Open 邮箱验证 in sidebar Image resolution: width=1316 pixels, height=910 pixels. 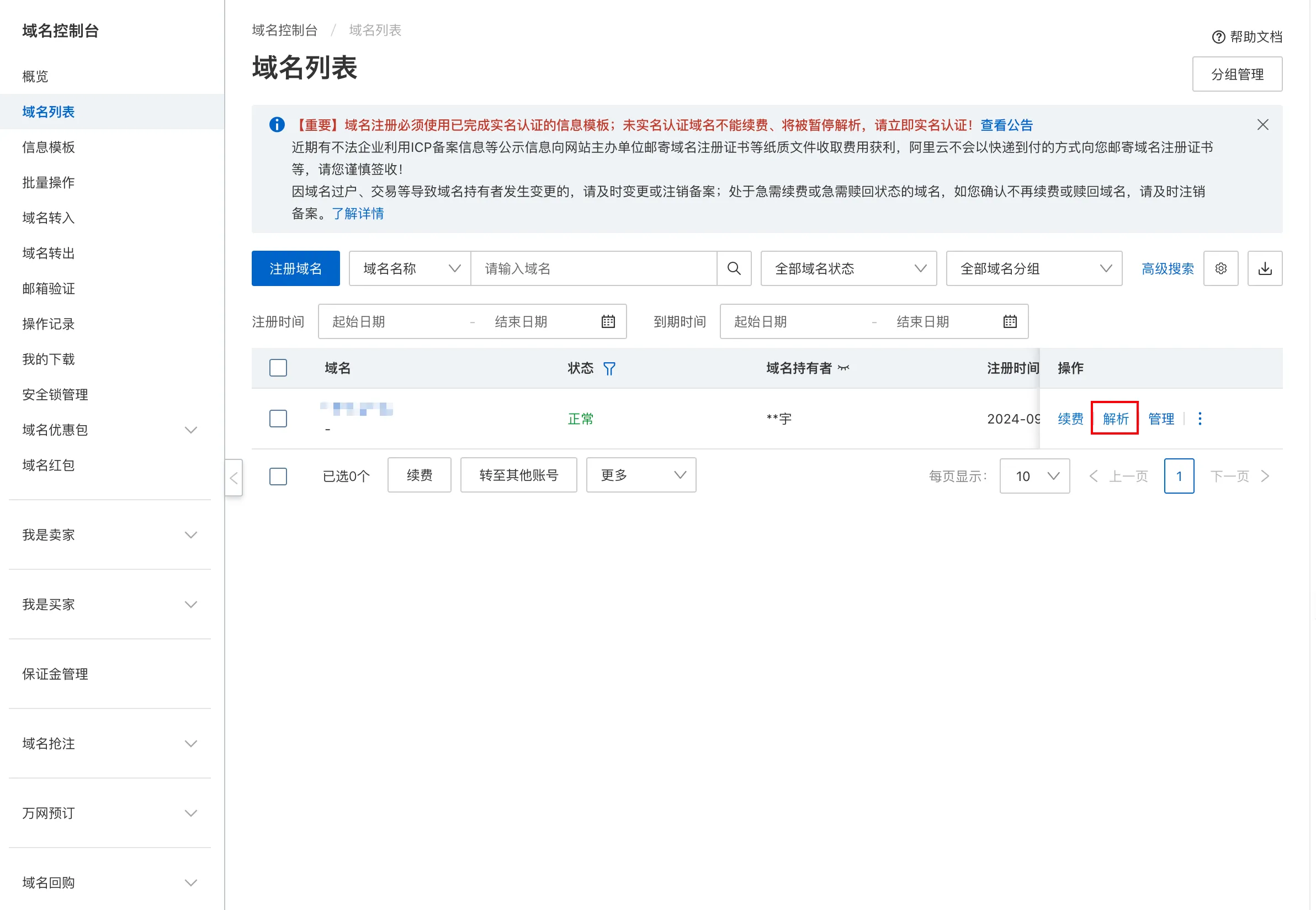coord(49,288)
